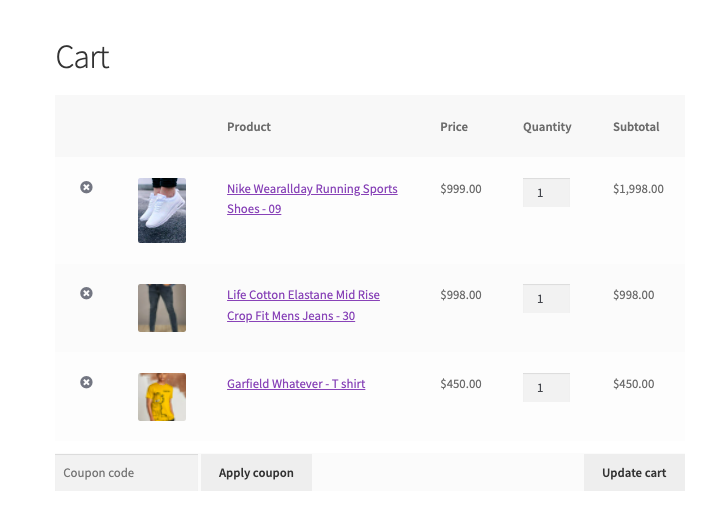
Task: Click the Quantity column header
Action: tap(547, 127)
